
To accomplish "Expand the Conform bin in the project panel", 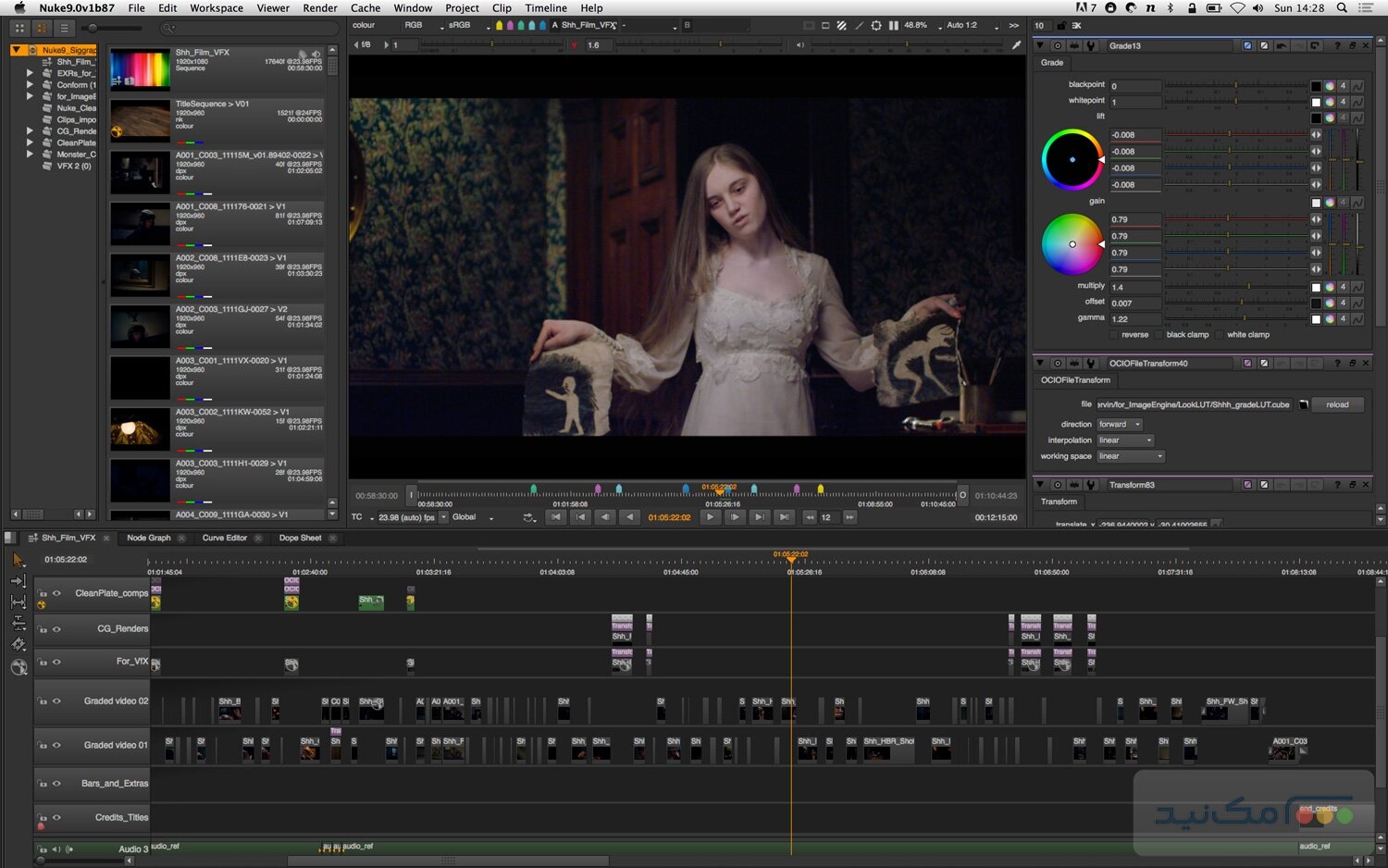I will coord(31,84).
